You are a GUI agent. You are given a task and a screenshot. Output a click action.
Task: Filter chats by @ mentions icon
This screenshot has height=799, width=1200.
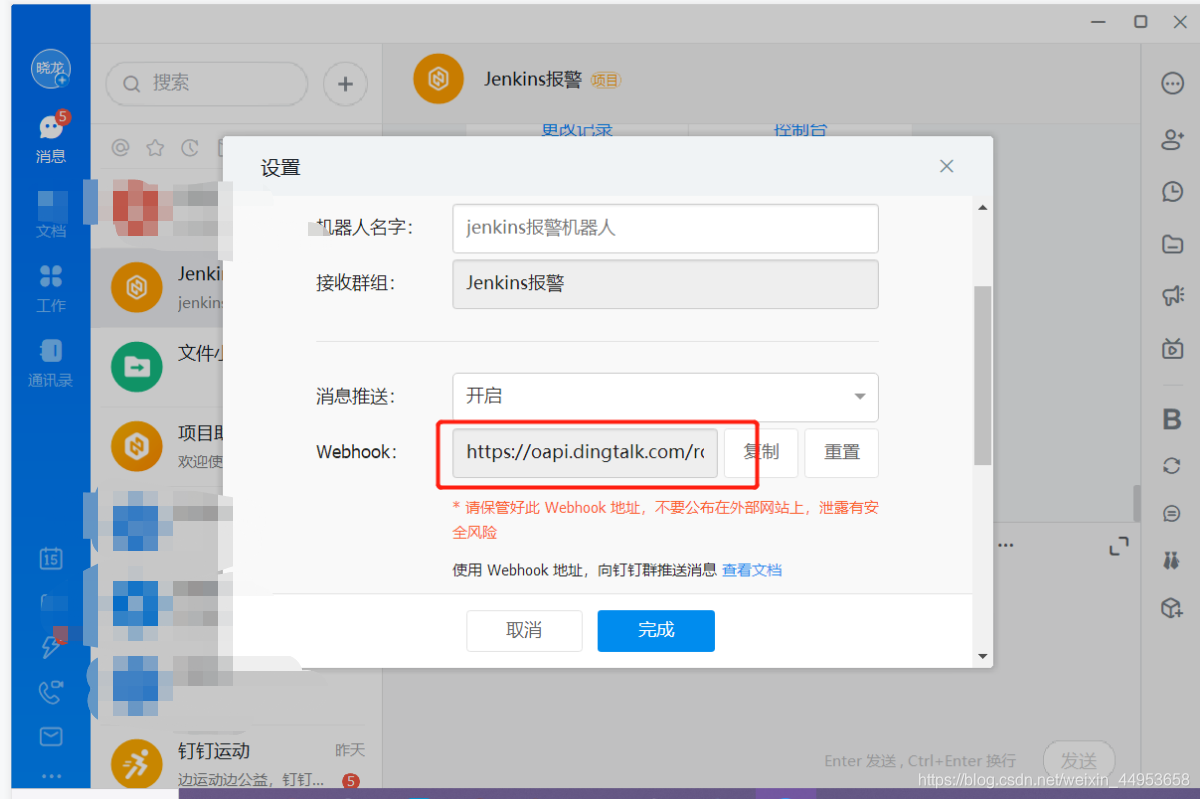(120, 148)
